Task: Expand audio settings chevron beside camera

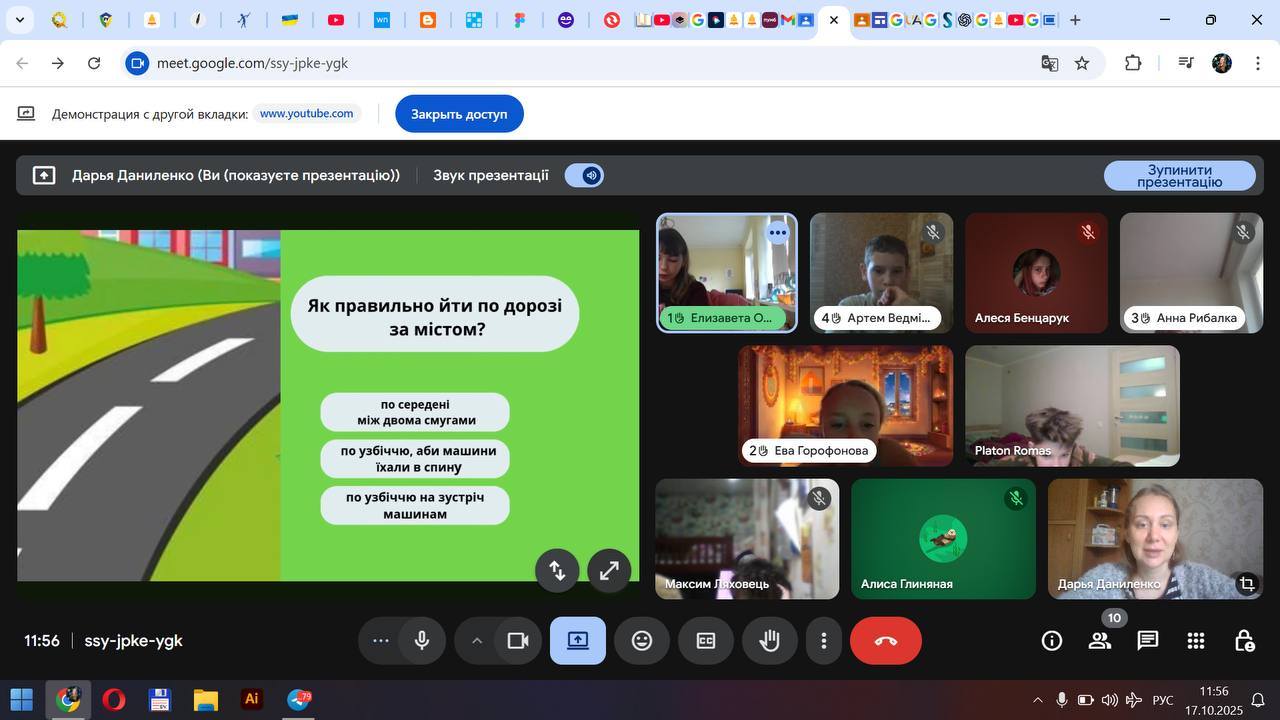Action: 477,641
